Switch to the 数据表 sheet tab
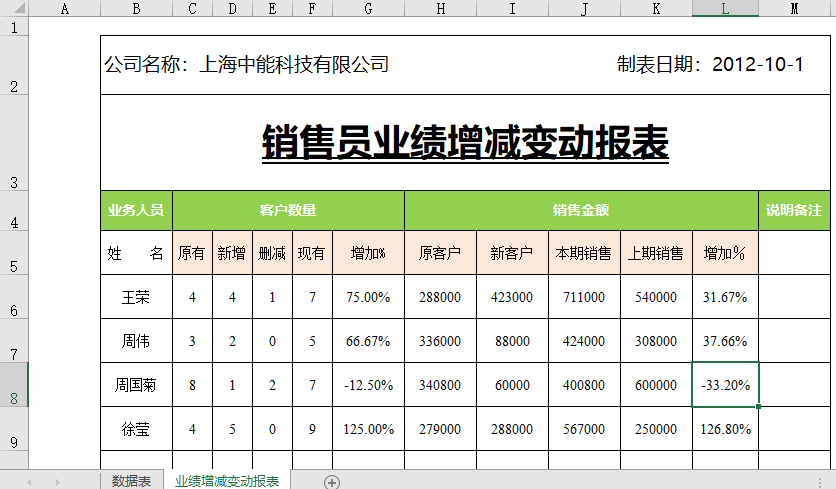This screenshot has height=489, width=836. [131, 481]
